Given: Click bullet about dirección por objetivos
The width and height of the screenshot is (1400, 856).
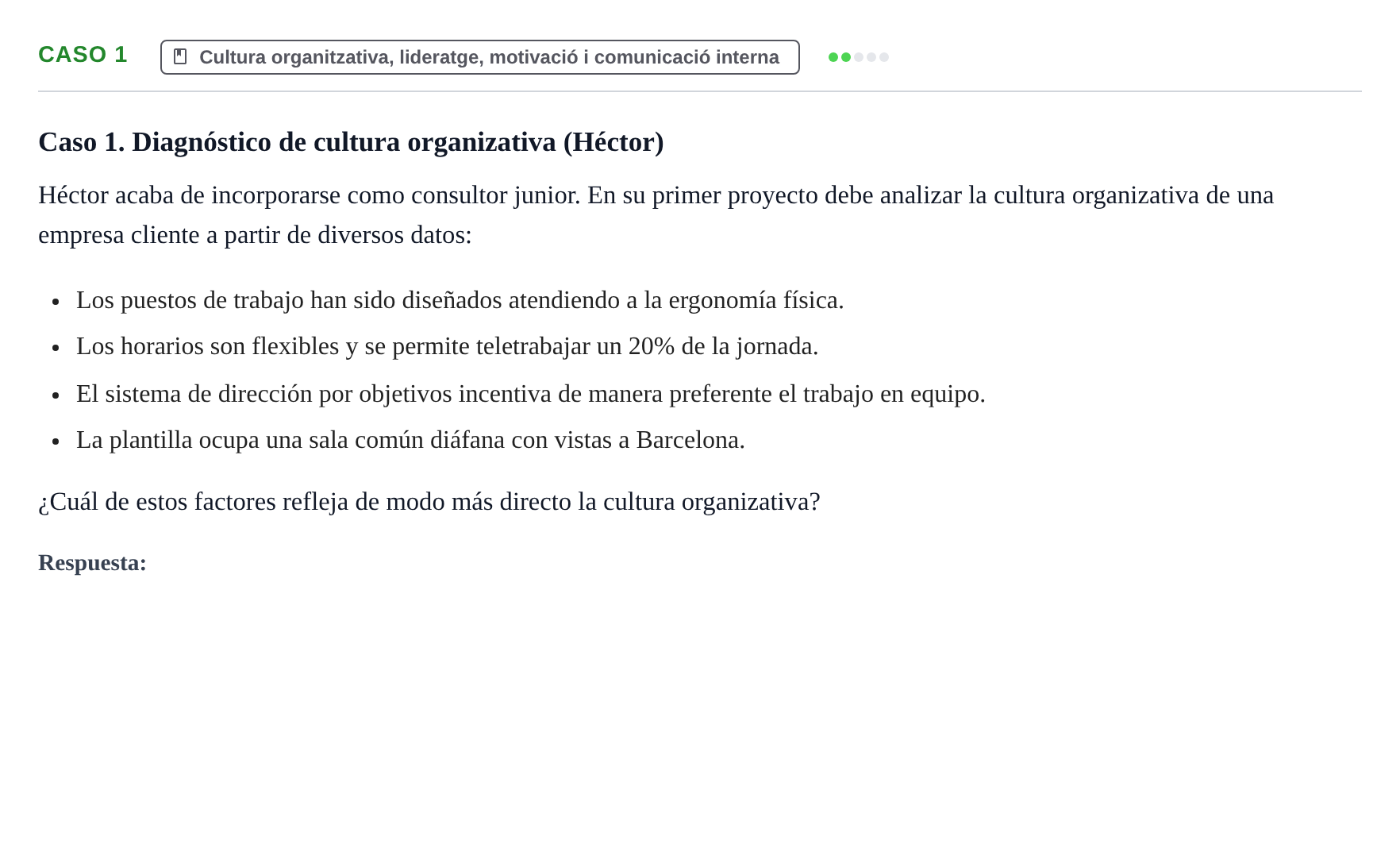Looking at the screenshot, I should coord(531,394).
